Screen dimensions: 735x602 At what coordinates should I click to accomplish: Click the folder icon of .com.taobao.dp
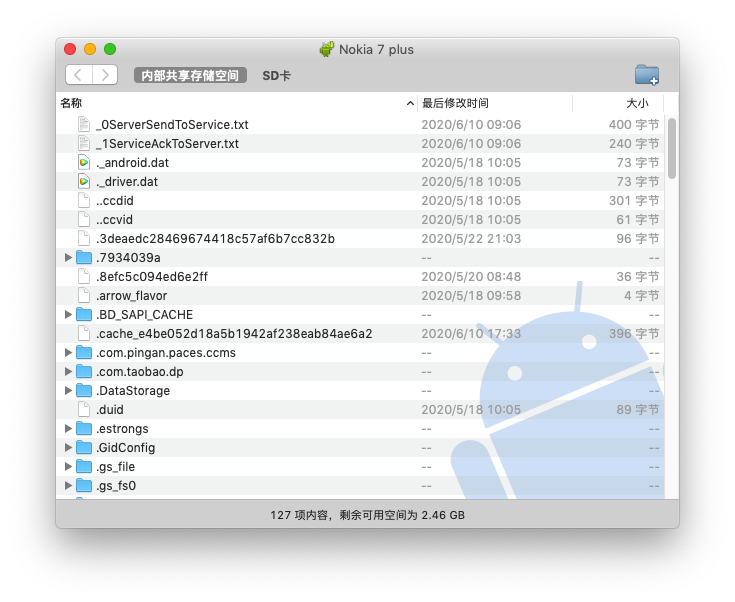click(84, 372)
